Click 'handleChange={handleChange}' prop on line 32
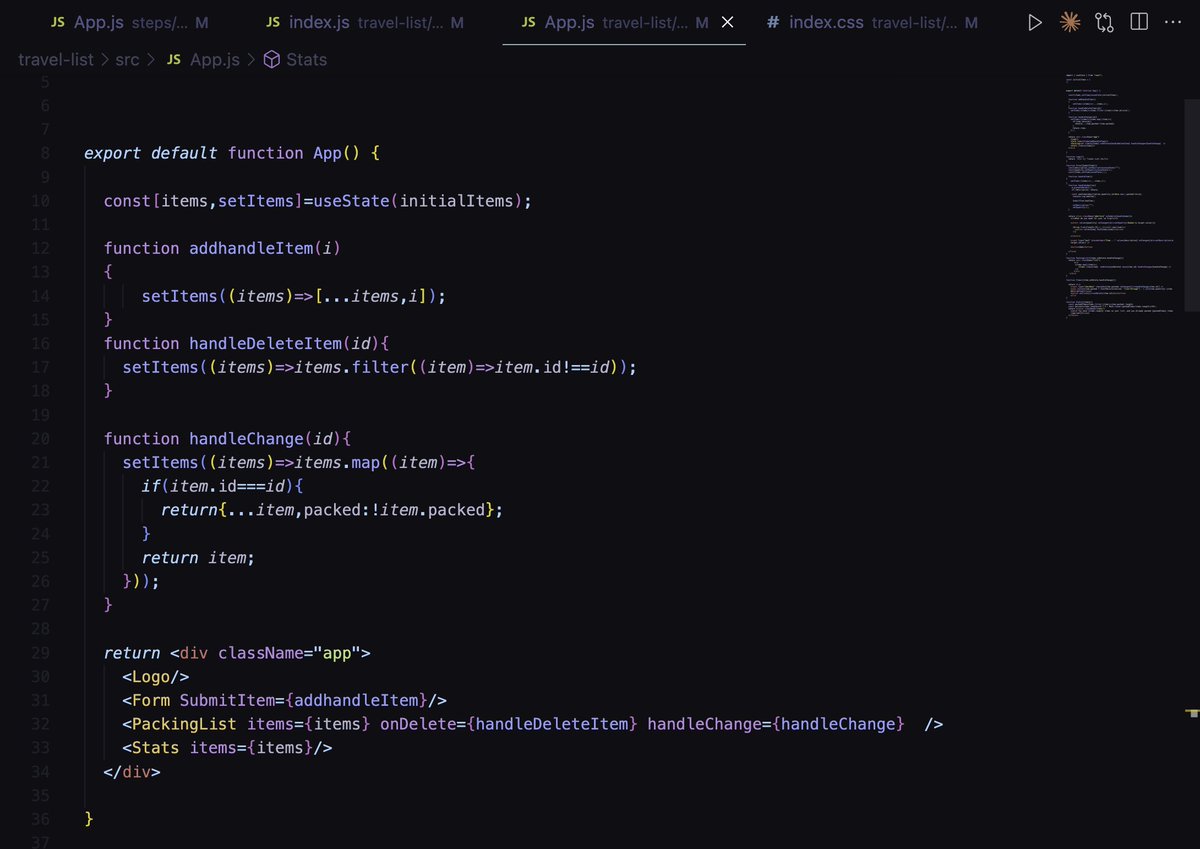Screen dimensions: 1200x849 (776, 724)
